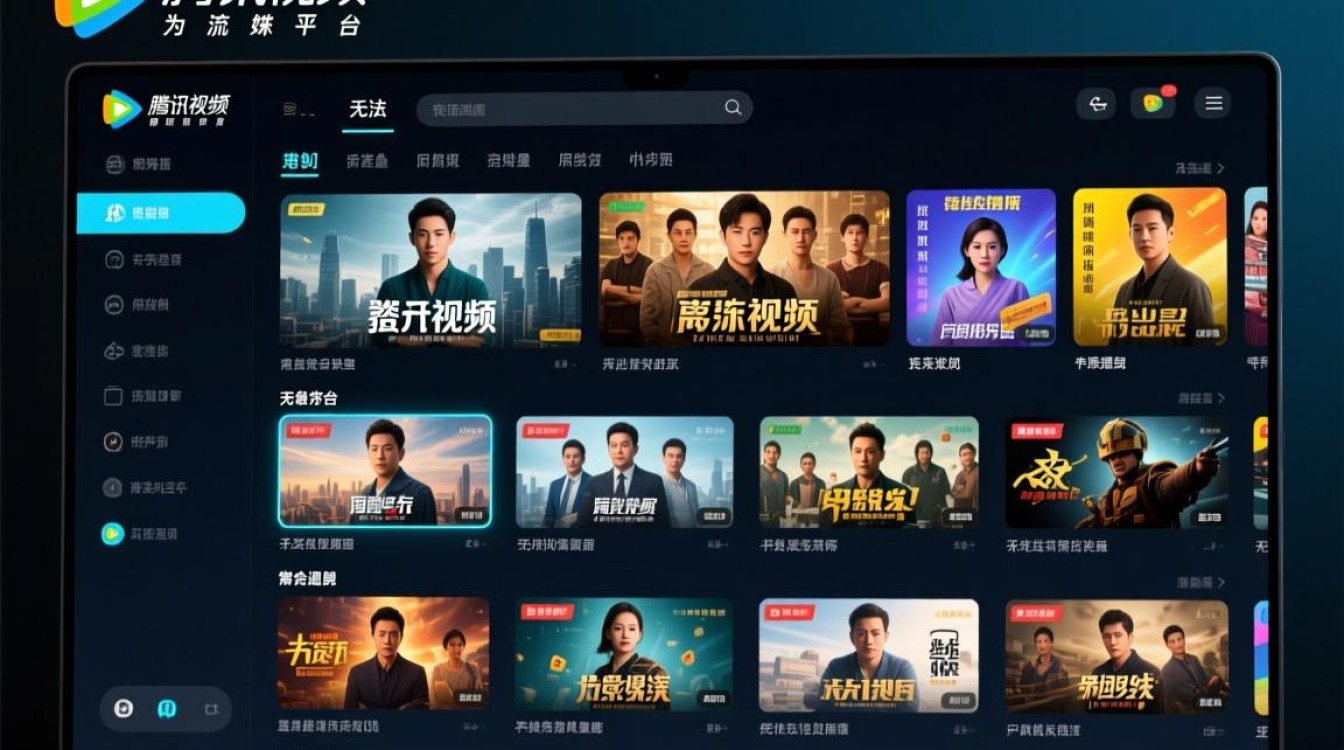Focus the search input field in the header
The height and width of the screenshot is (750, 1344).
click(x=585, y=108)
